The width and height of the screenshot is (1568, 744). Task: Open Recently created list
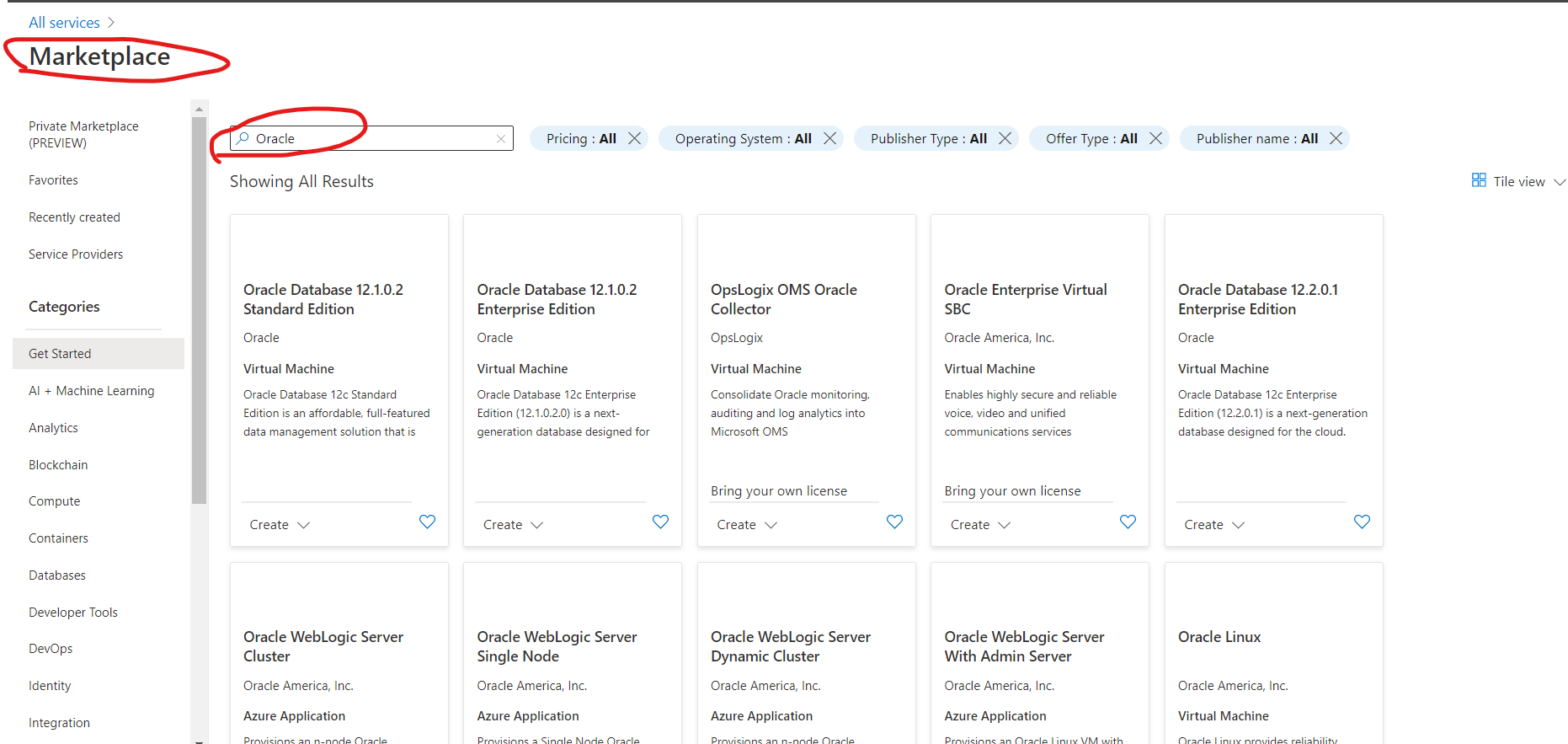click(74, 217)
